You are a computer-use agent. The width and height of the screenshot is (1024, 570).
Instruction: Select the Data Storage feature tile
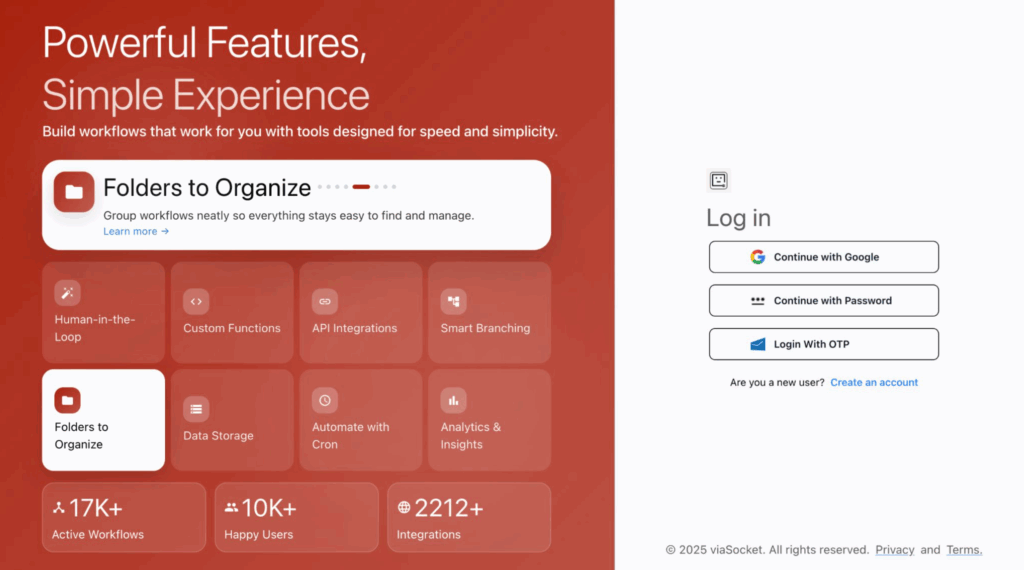click(x=232, y=420)
